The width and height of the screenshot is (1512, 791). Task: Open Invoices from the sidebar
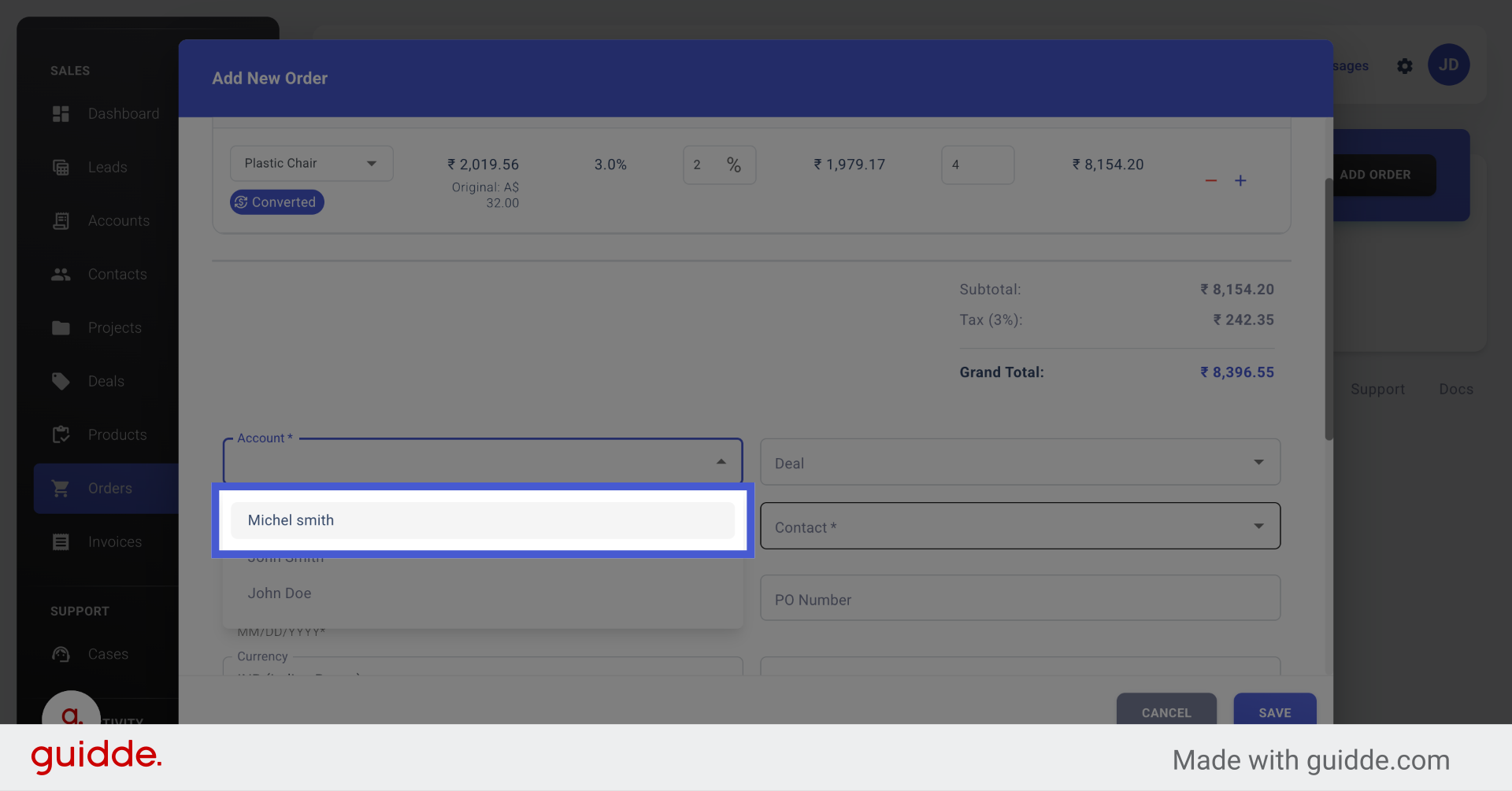pyautogui.click(x=61, y=542)
